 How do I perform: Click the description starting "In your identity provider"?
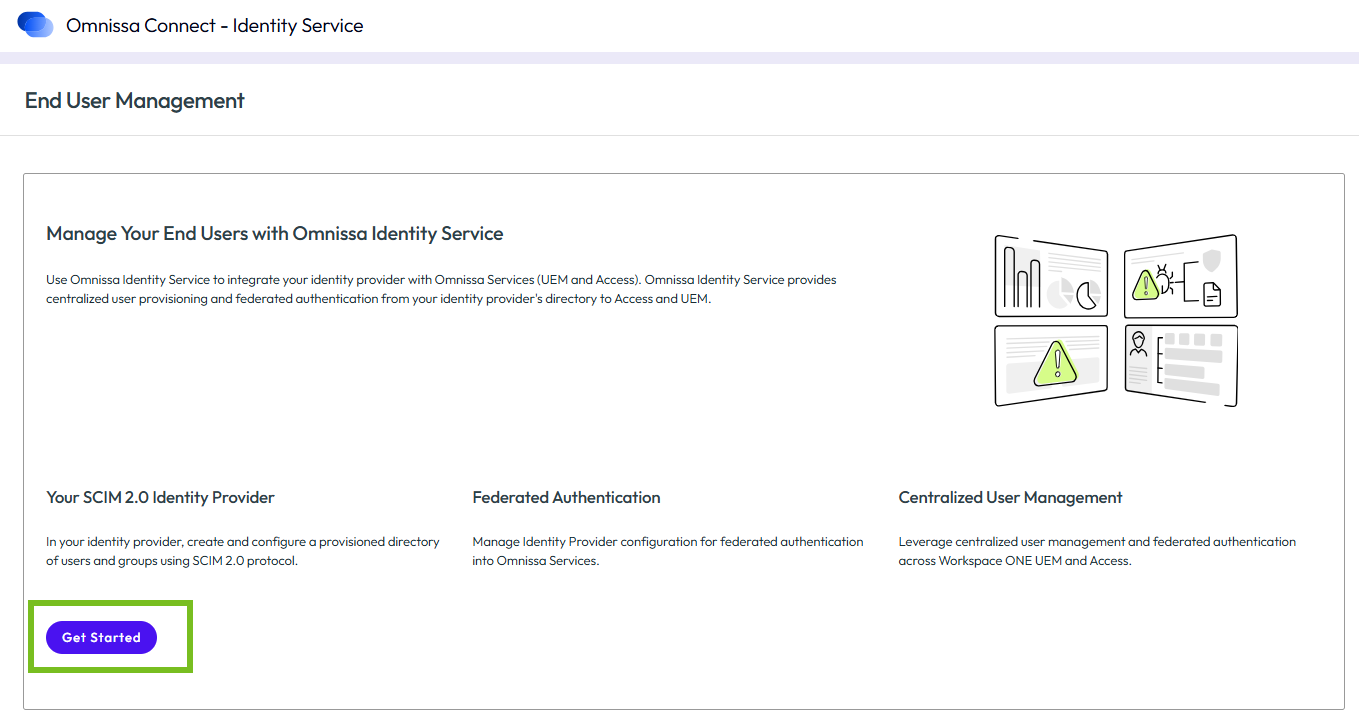tap(243, 551)
